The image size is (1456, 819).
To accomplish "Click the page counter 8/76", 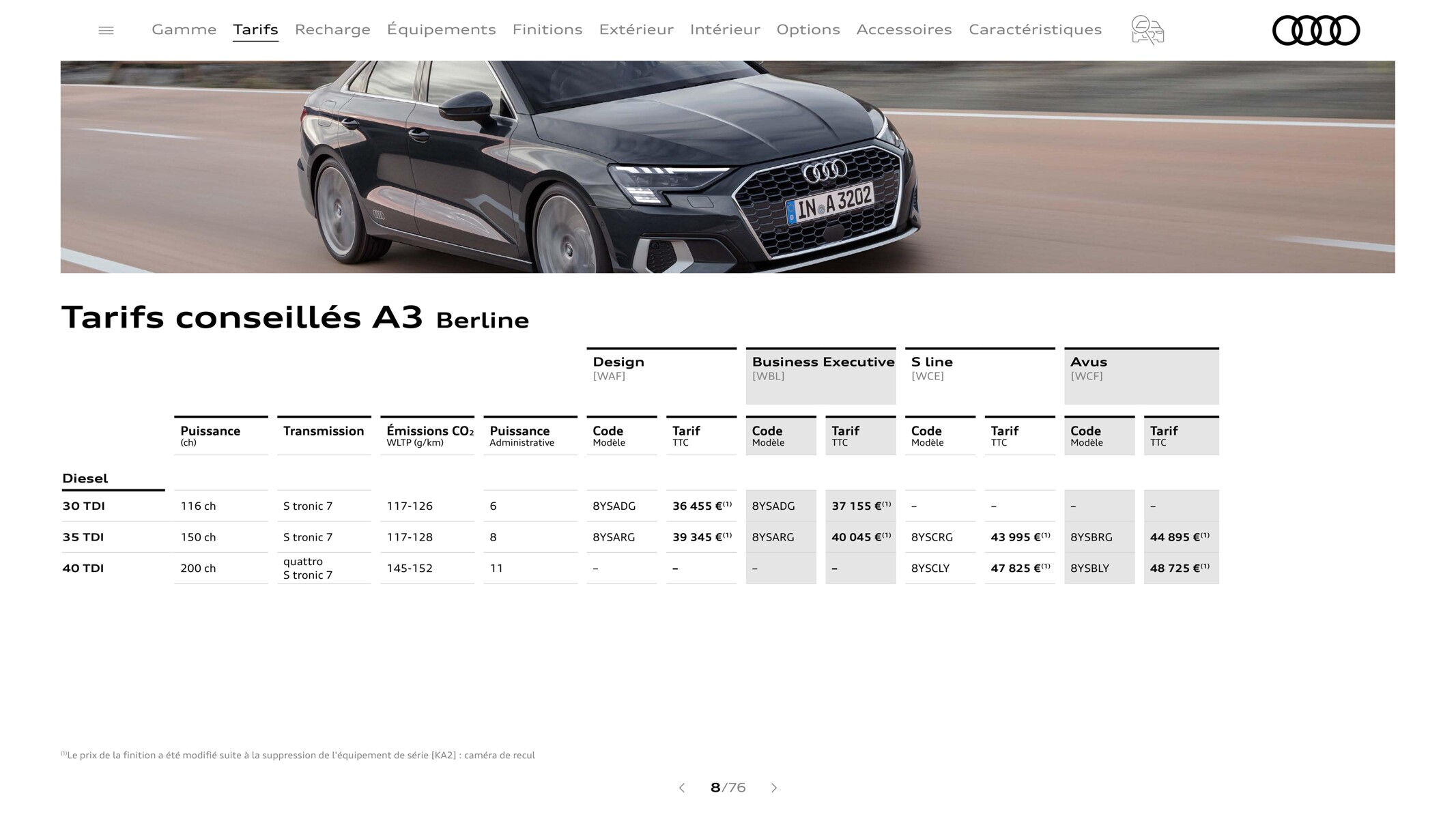I will tap(728, 788).
